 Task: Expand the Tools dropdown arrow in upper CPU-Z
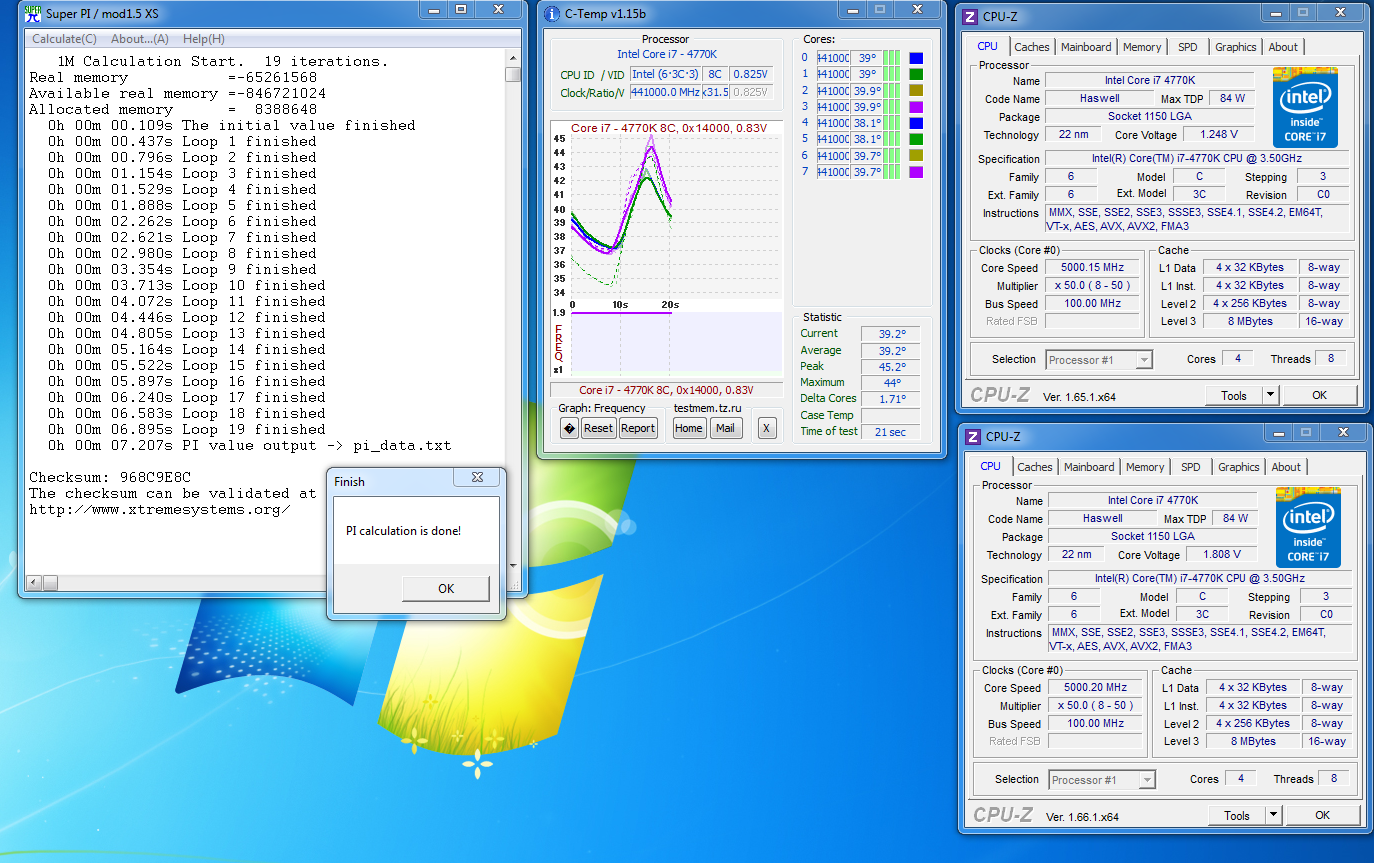pyautogui.click(x=1270, y=395)
